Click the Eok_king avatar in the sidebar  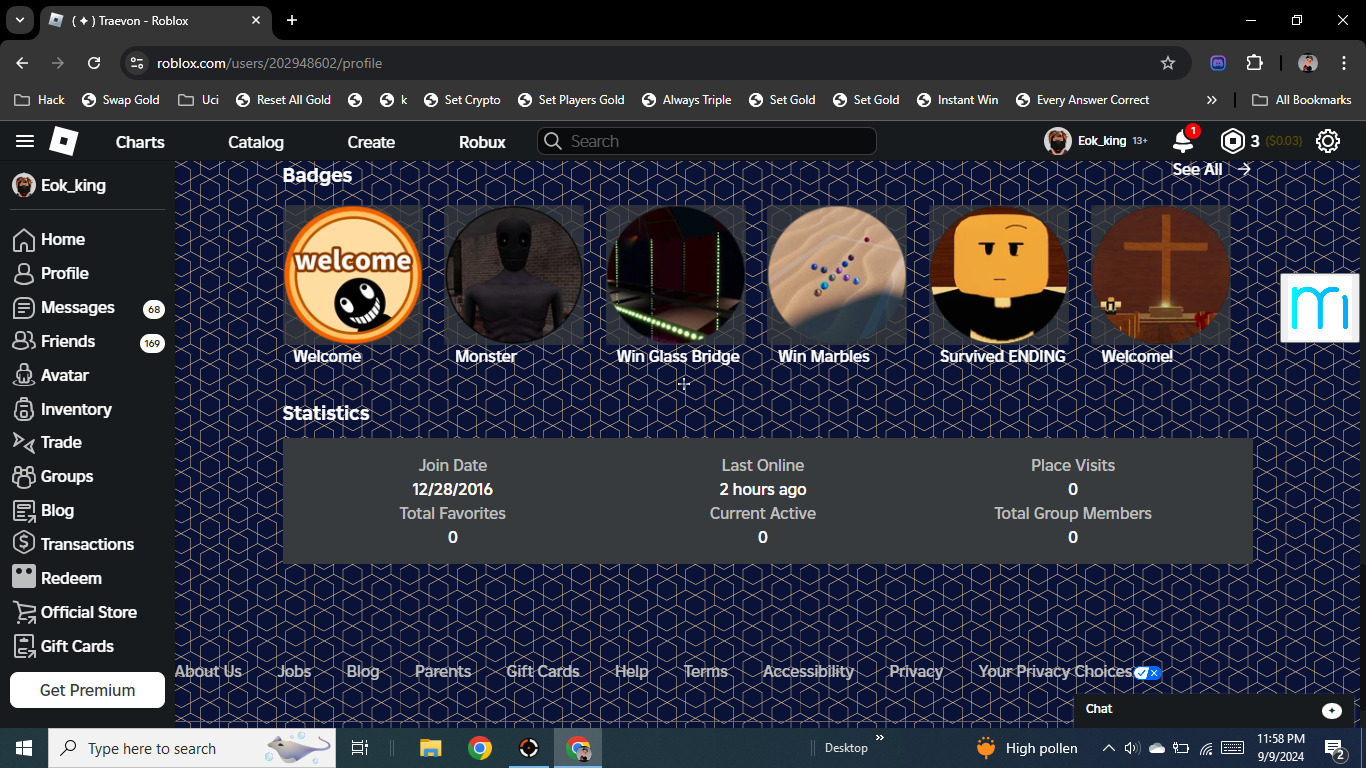24,185
